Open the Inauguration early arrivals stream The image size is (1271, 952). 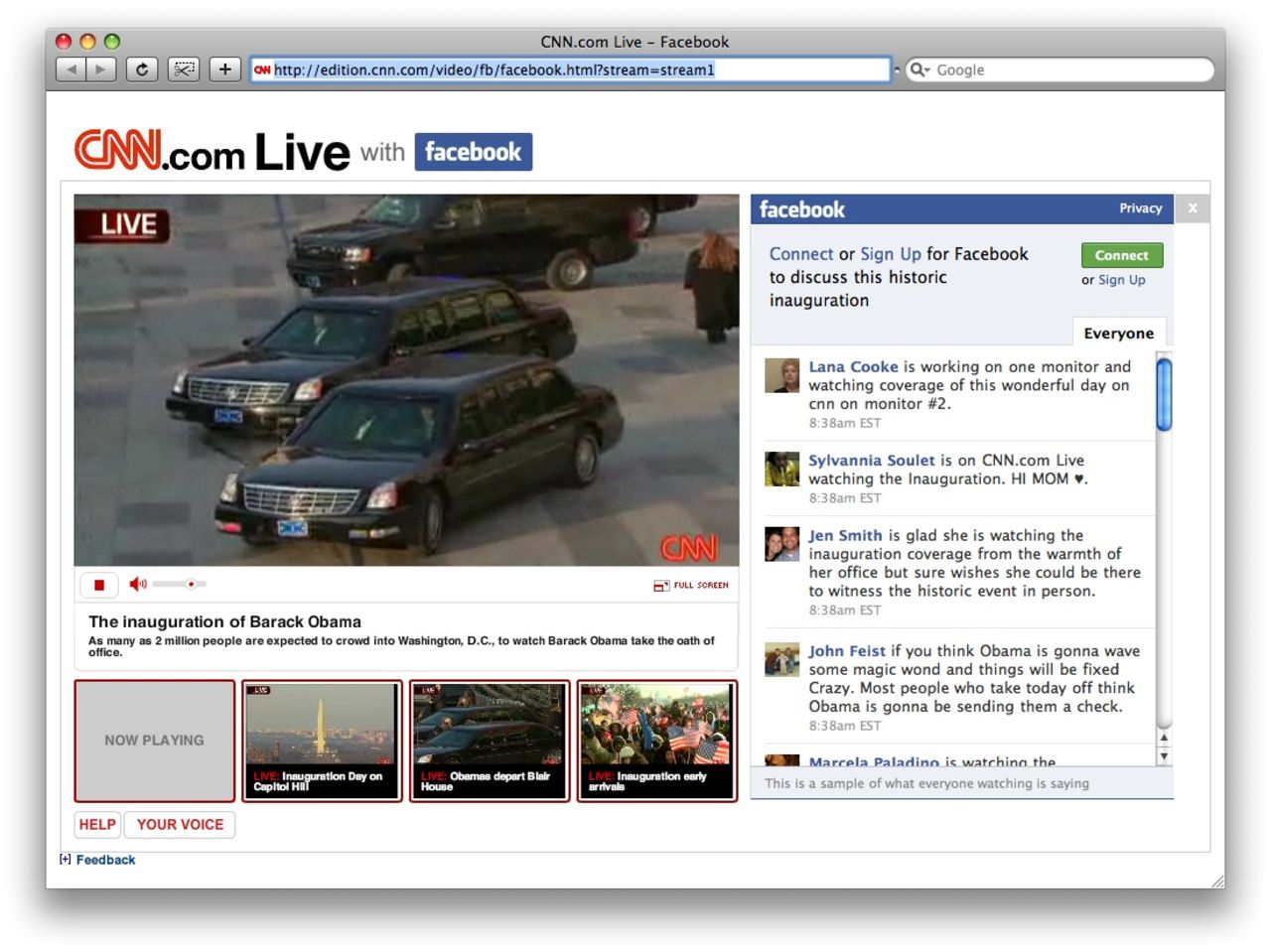click(x=657, y=740)
